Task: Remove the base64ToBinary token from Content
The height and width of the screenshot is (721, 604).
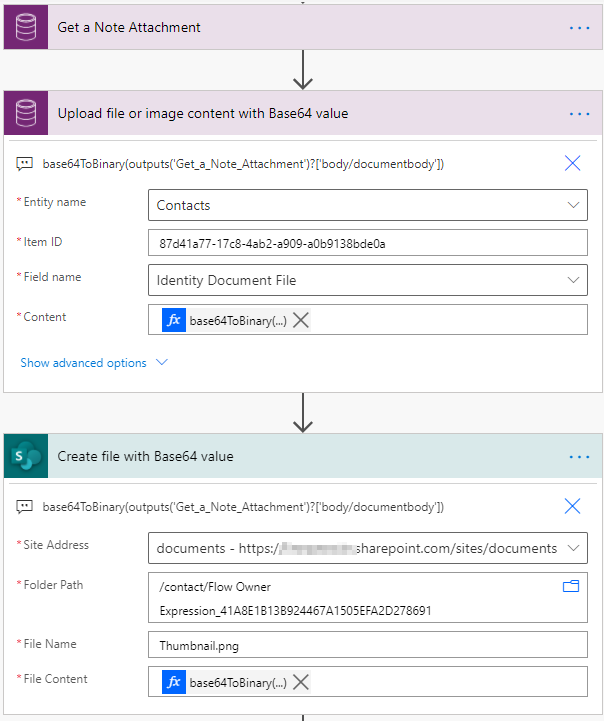Action: [301, 320]
